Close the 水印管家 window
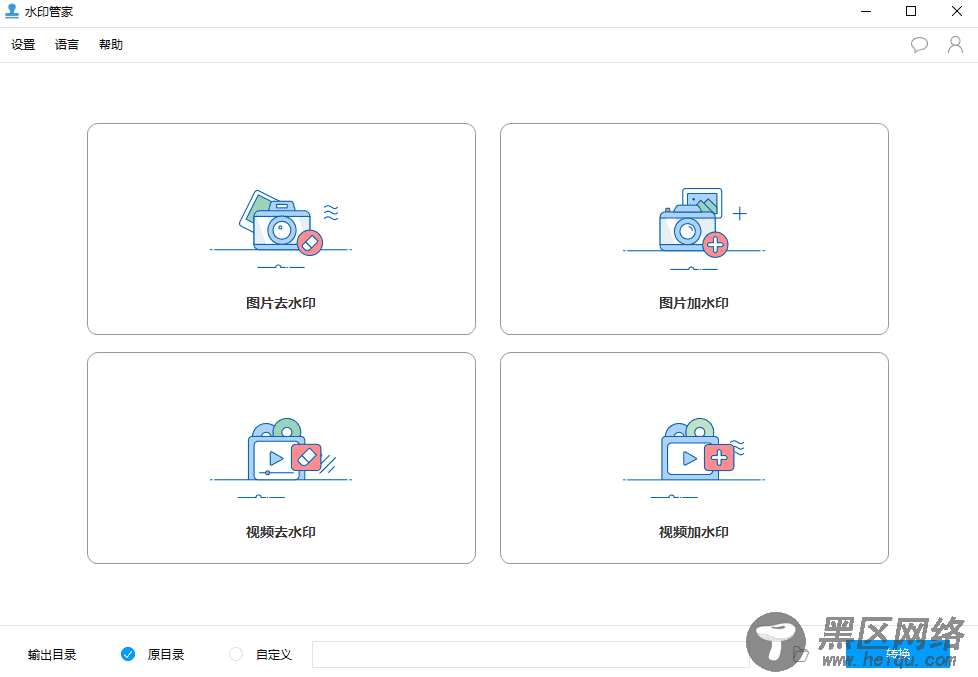978x677 pixels. [x=957, y=11]
